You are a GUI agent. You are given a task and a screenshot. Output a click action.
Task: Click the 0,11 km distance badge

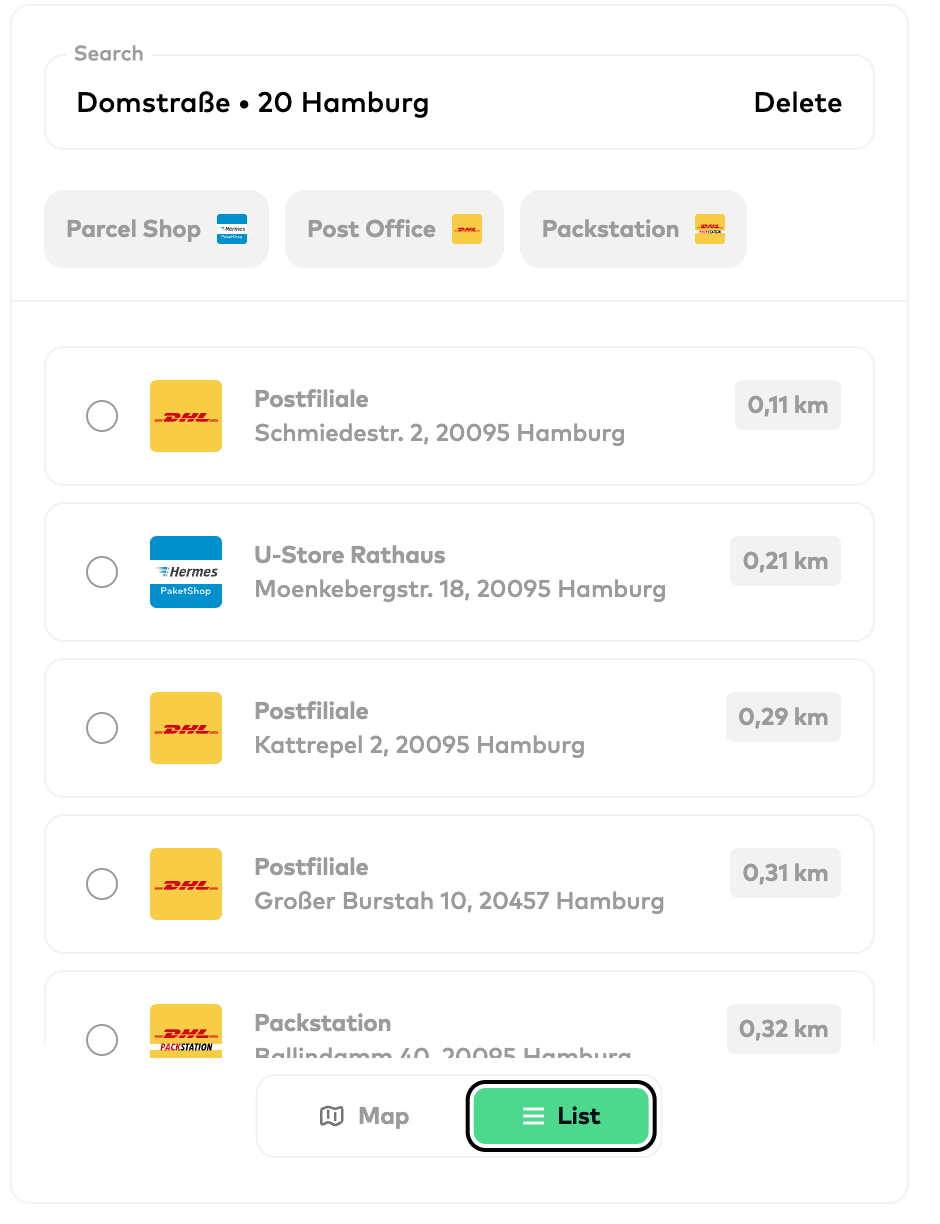pos(788,405)
